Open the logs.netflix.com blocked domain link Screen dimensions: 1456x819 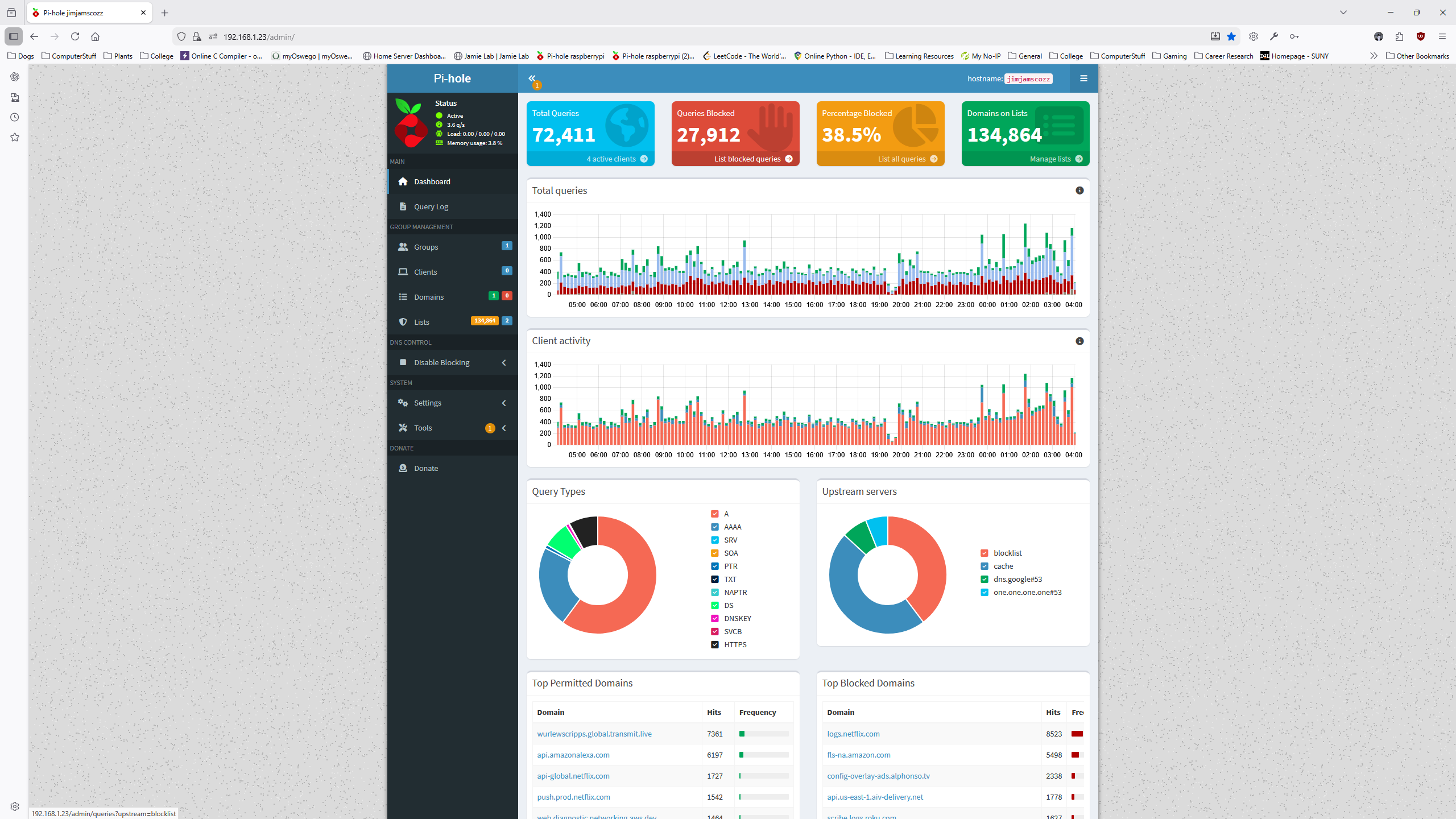tap(853, 734)
